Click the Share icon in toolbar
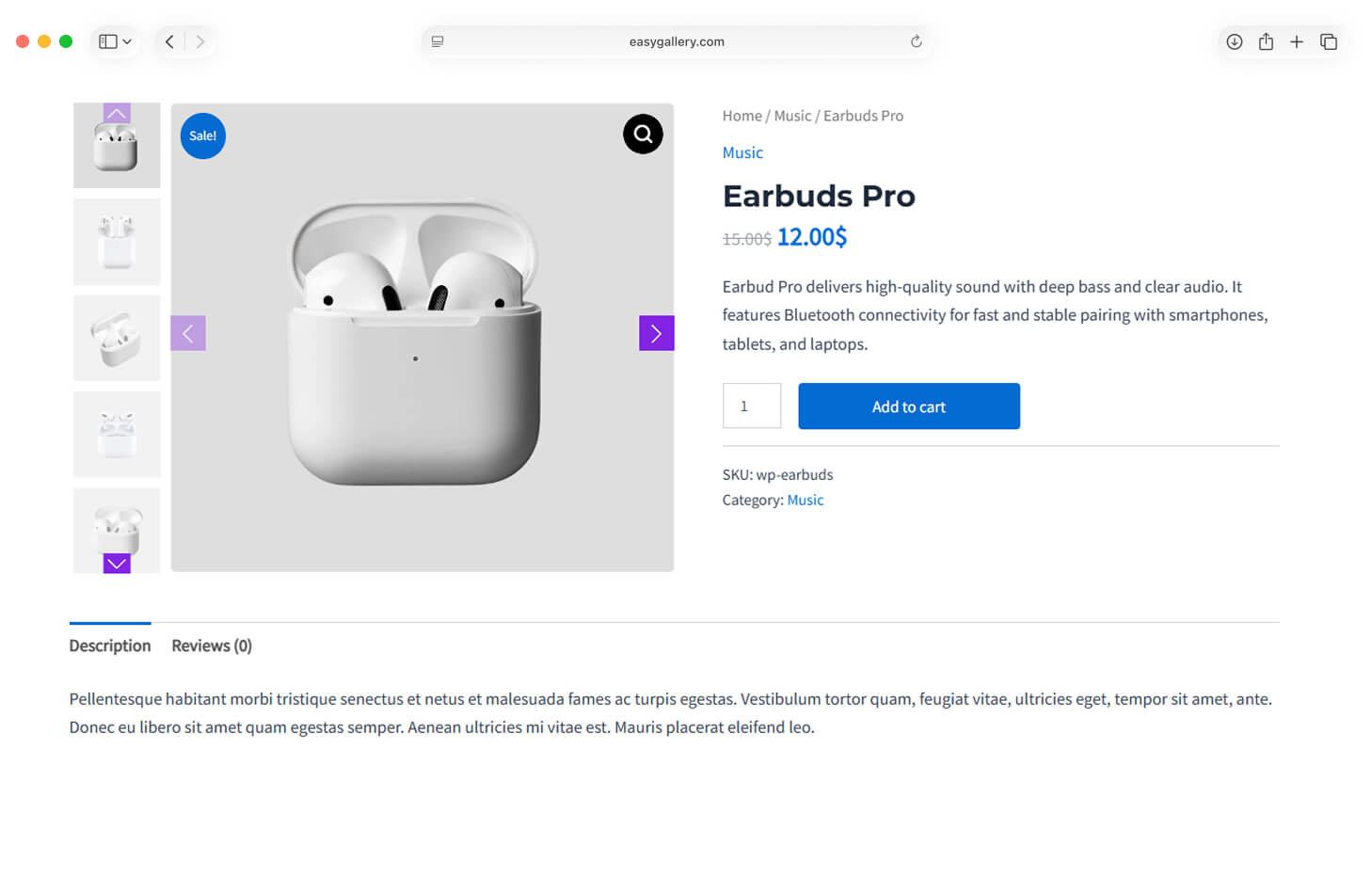 1266,41
